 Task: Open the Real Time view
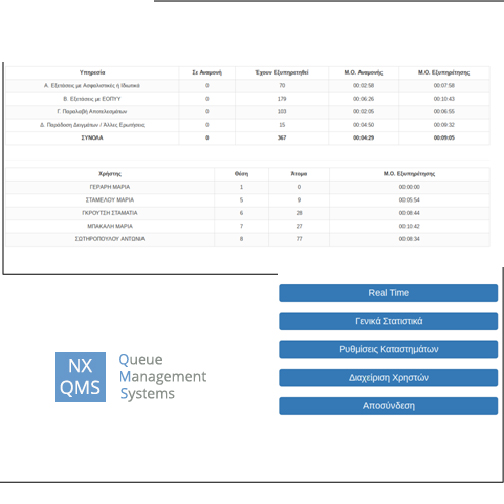click(x=389, y=293)
